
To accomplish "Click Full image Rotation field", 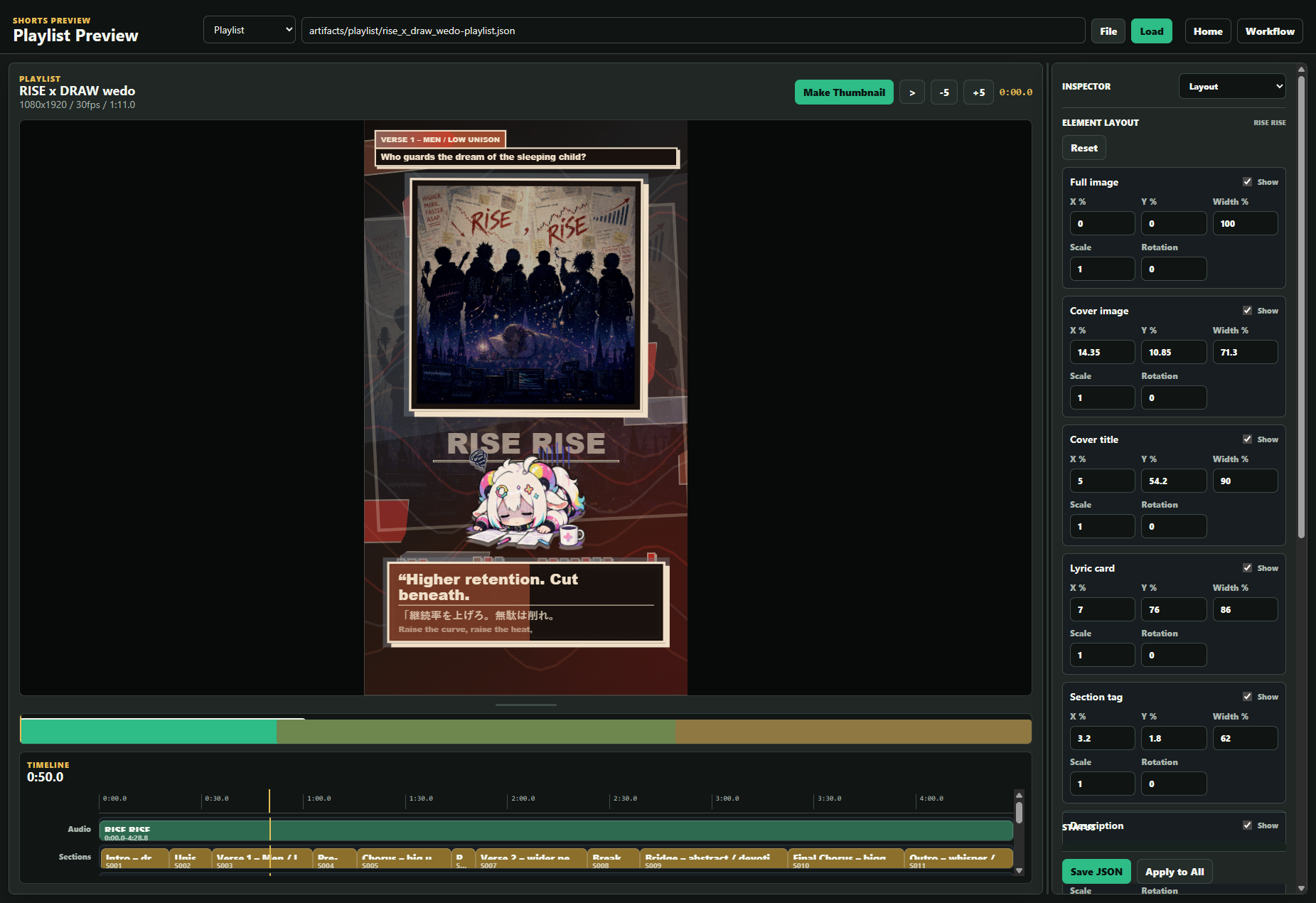I will [x=1174, y=269].
